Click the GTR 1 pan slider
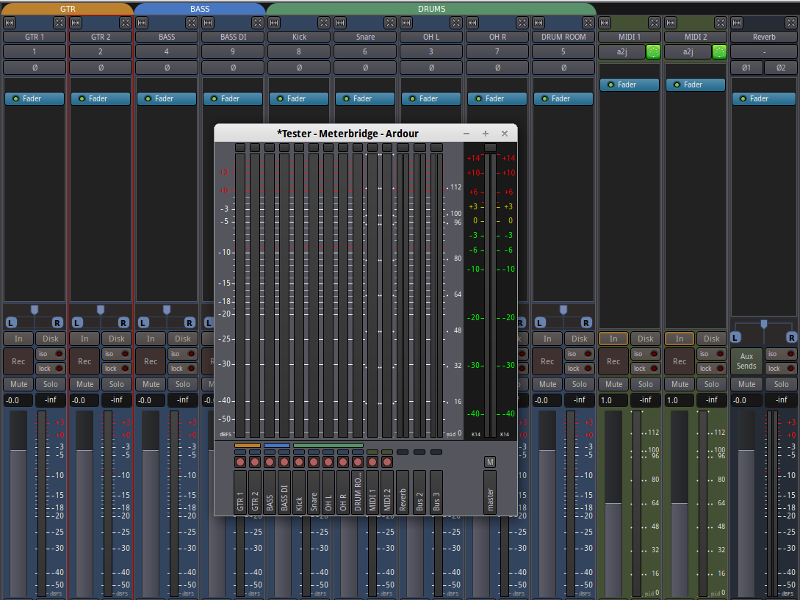This screenshot has width=800, height=600. [x=34, y=312]
